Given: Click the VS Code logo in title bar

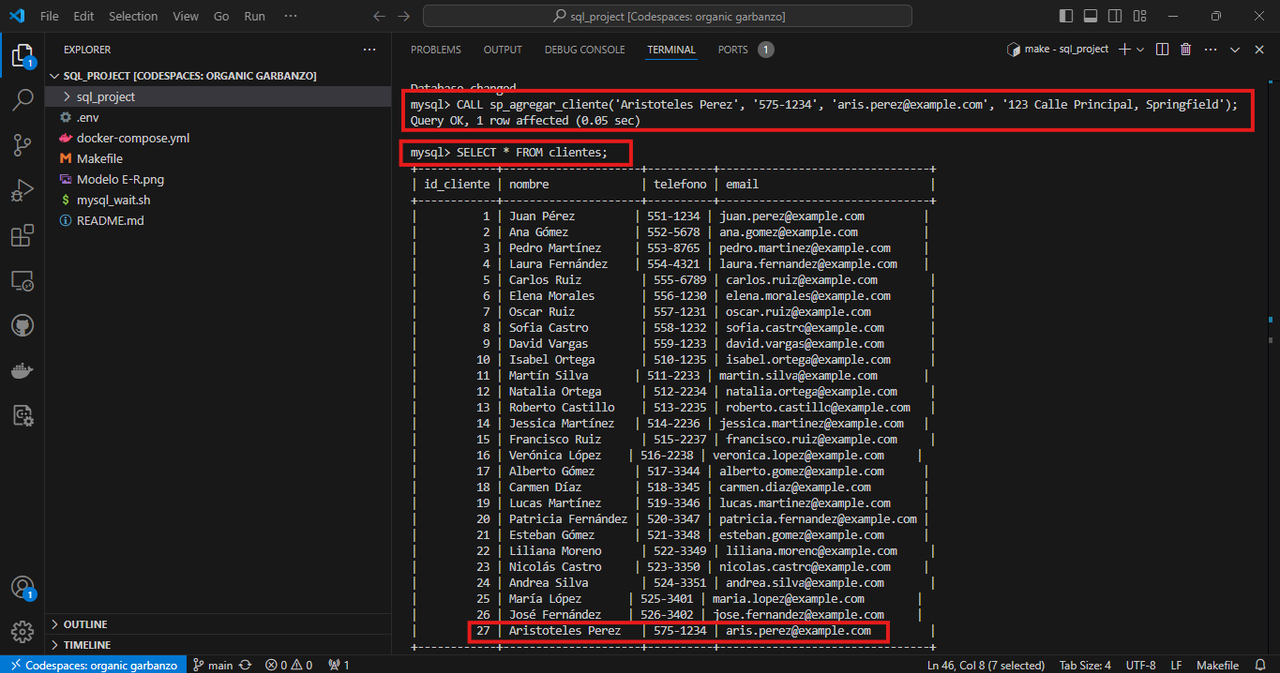Looking at the screenshot, I should [x=17, y=16].
